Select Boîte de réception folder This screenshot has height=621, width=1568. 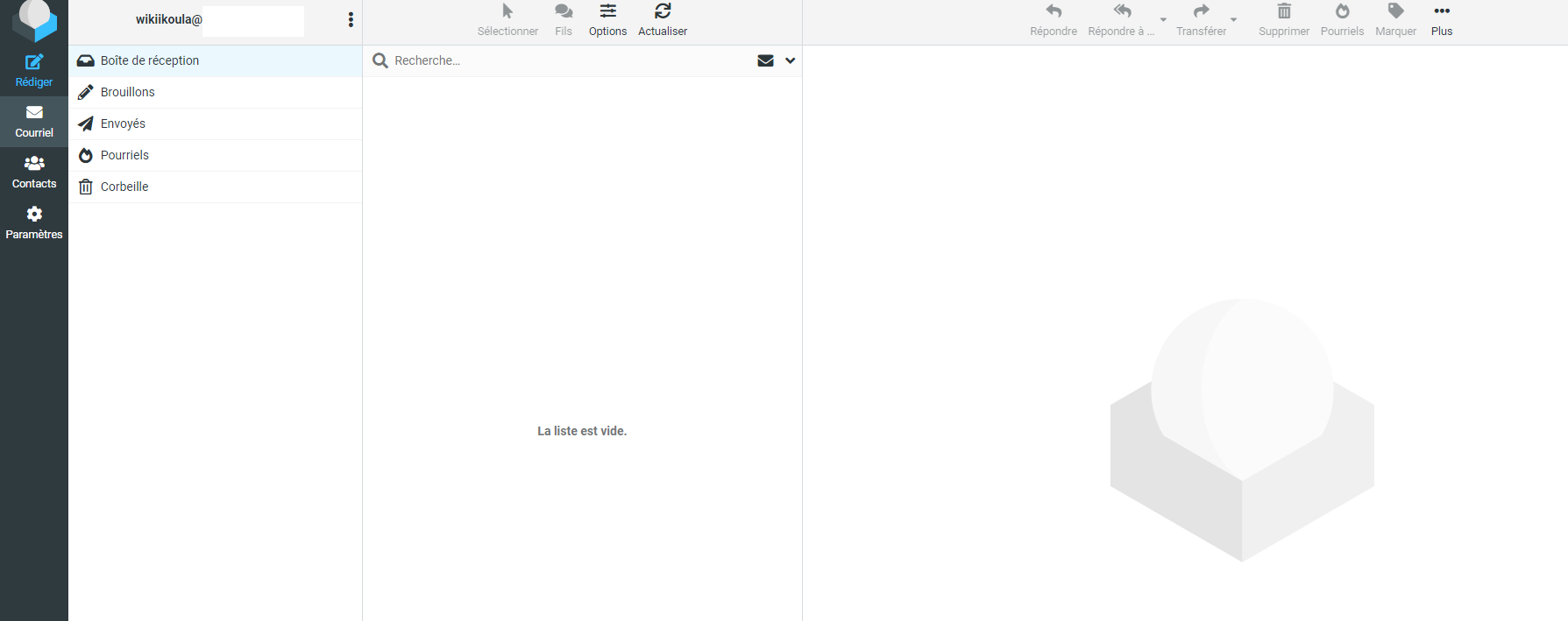215,60
